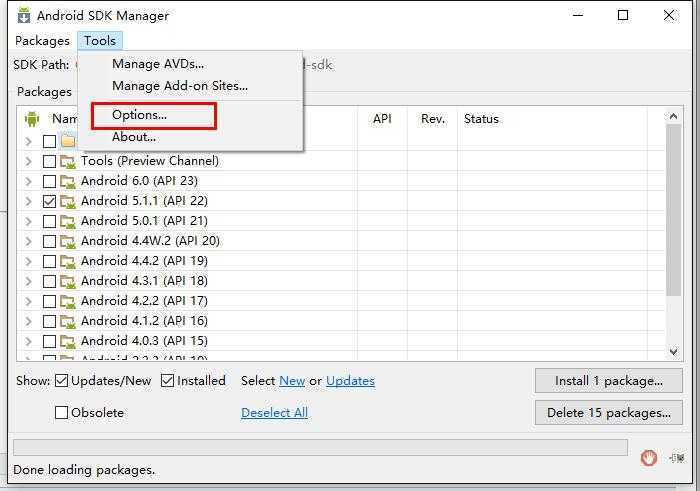Click the Android 4.4.2 (API 19) folder icon
700x491 pixels.
68,261
